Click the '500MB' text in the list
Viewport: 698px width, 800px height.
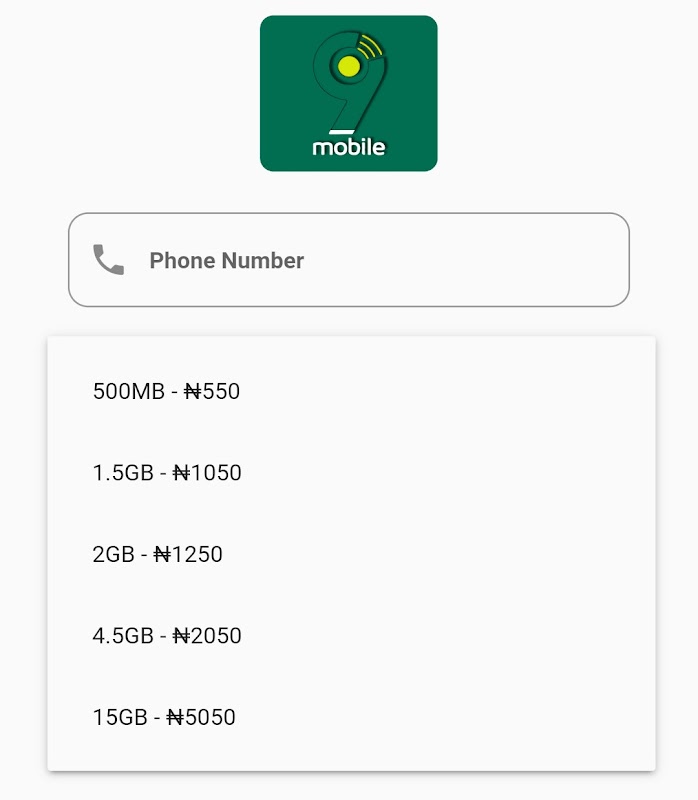129,391
